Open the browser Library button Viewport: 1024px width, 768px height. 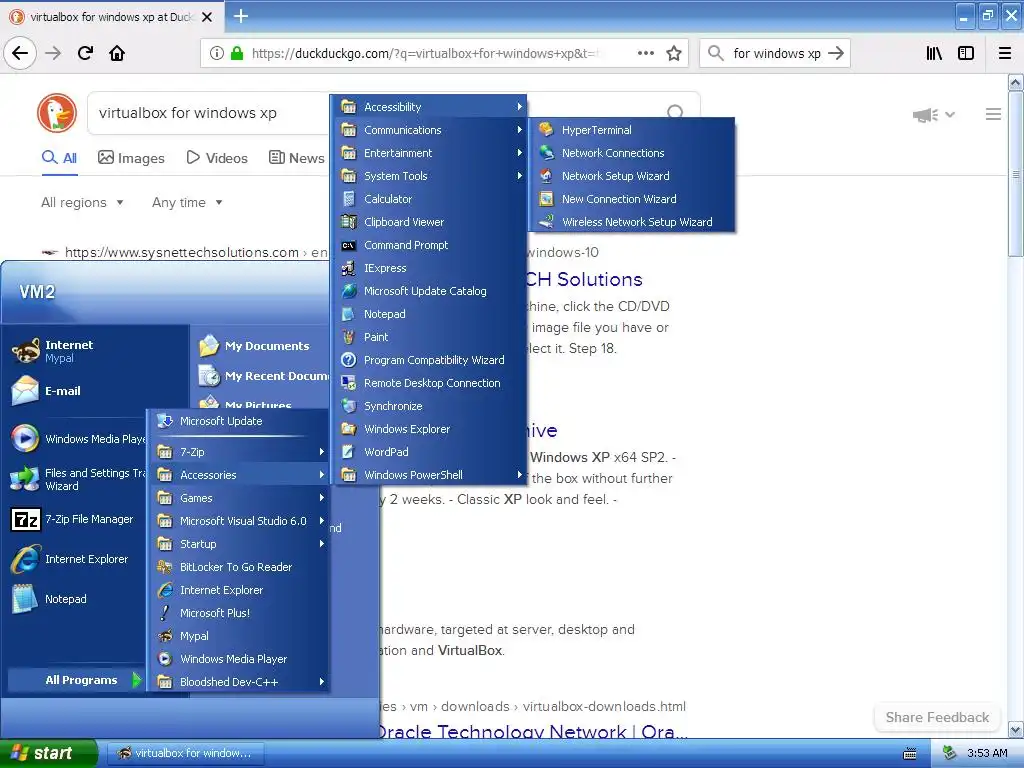935,53
